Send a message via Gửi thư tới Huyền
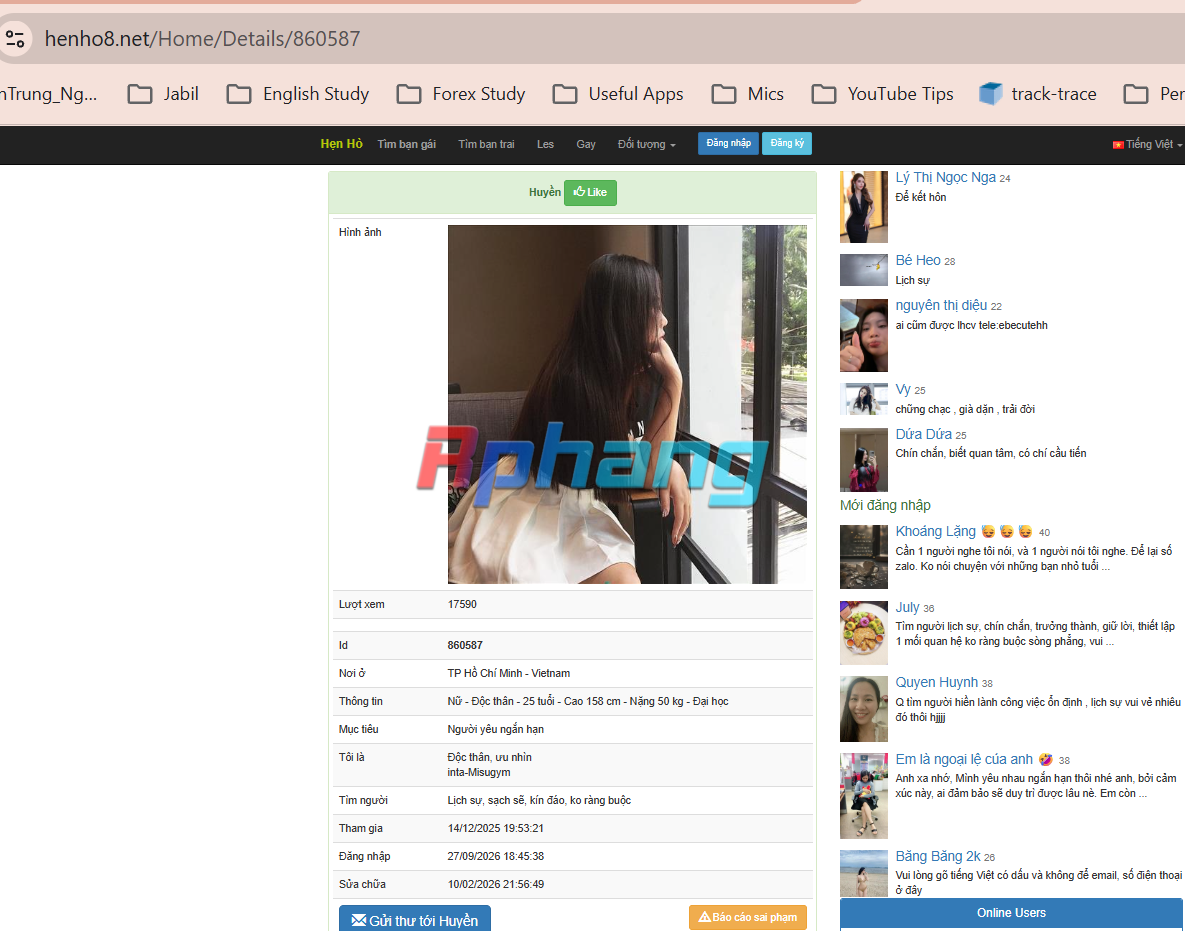This screenshot has width=1185, height=931. coord(415,919)
